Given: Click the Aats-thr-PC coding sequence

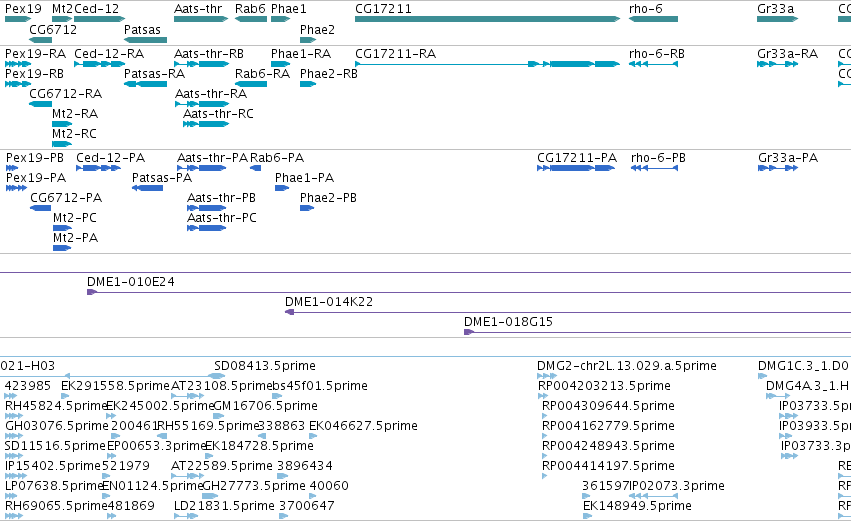Looking at the screenshot, I should click(x=207, y=228).
